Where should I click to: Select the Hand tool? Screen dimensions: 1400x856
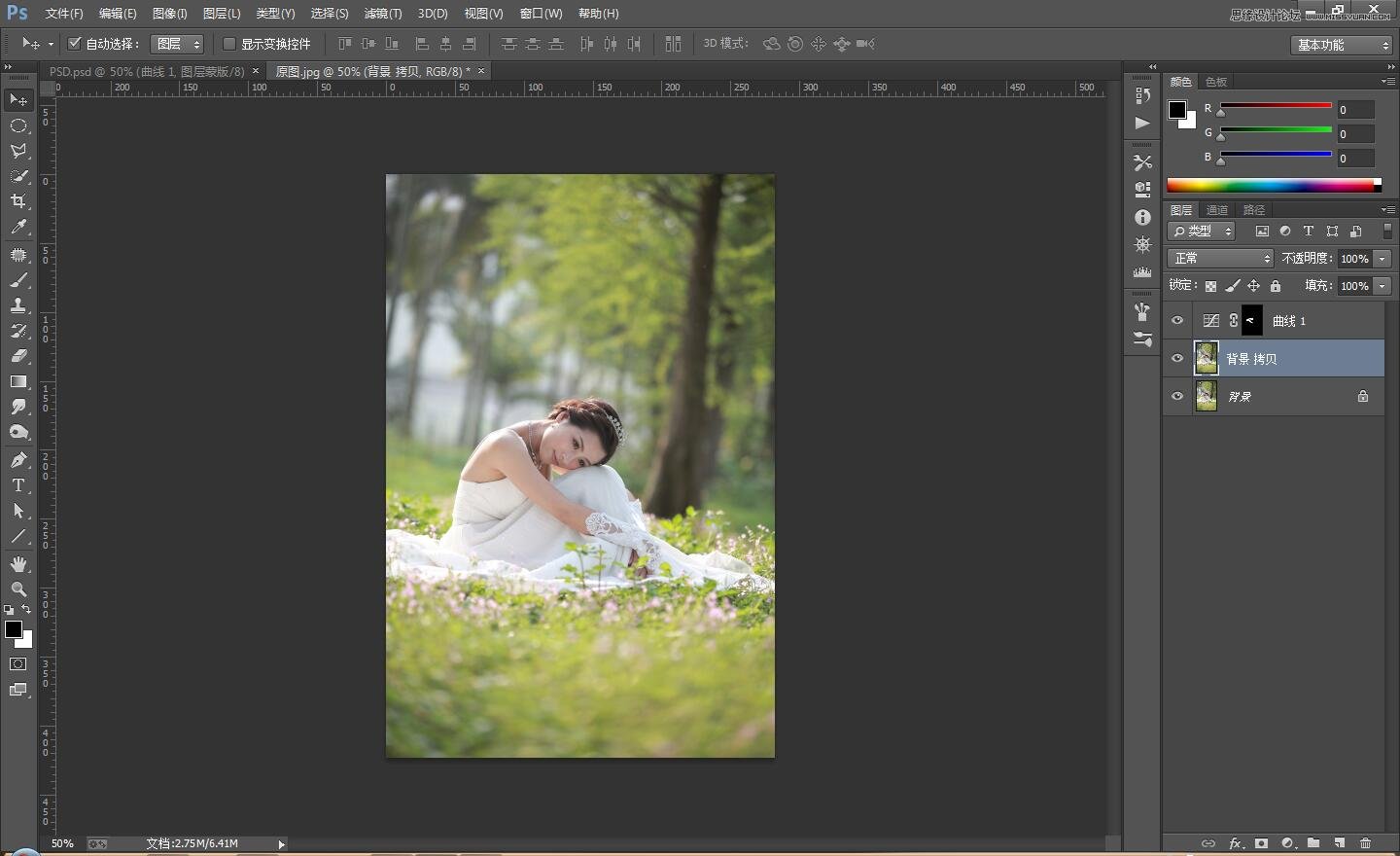pyautogui.click(x=18, y=564)
